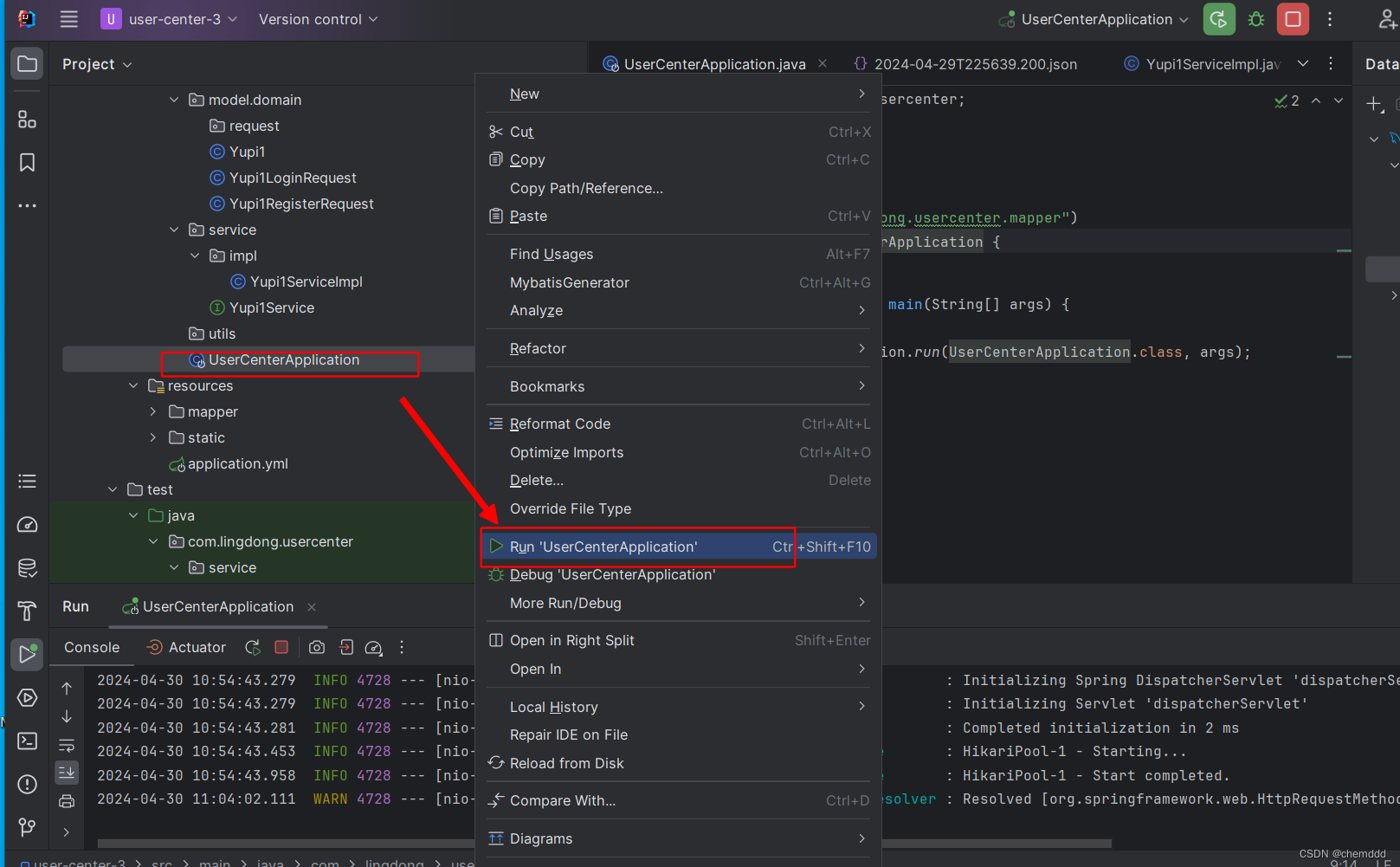The height and width of the screenshot is (867, 1400).
Task: Collapse the model.domain package
Action: click(174, 100)
